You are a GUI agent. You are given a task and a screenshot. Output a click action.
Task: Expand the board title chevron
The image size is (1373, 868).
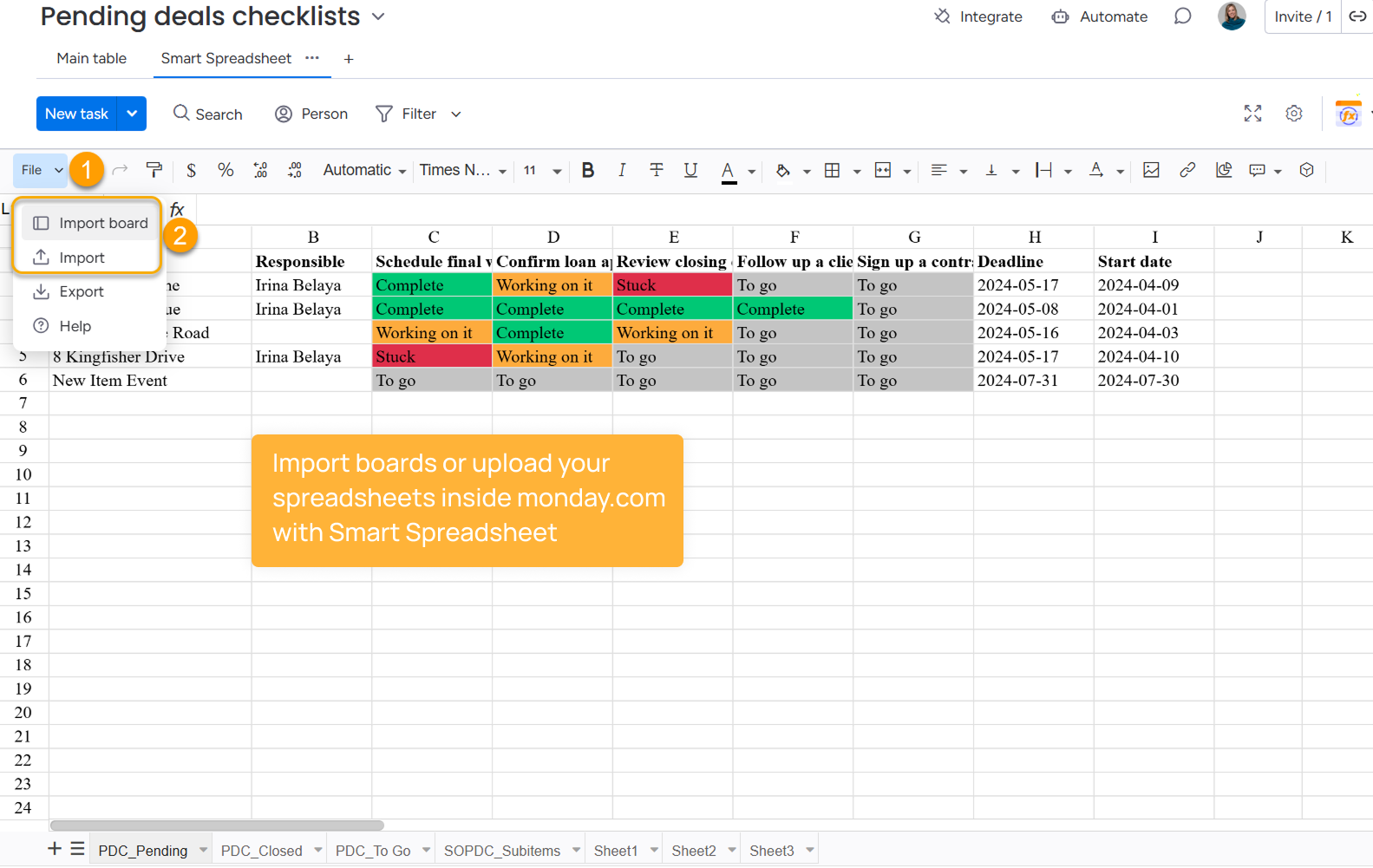pos(378,16)
